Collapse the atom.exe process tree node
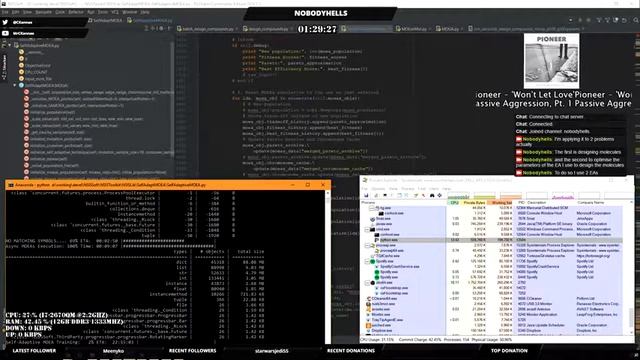Screen dimensions: 640x360 click(367, 282)
